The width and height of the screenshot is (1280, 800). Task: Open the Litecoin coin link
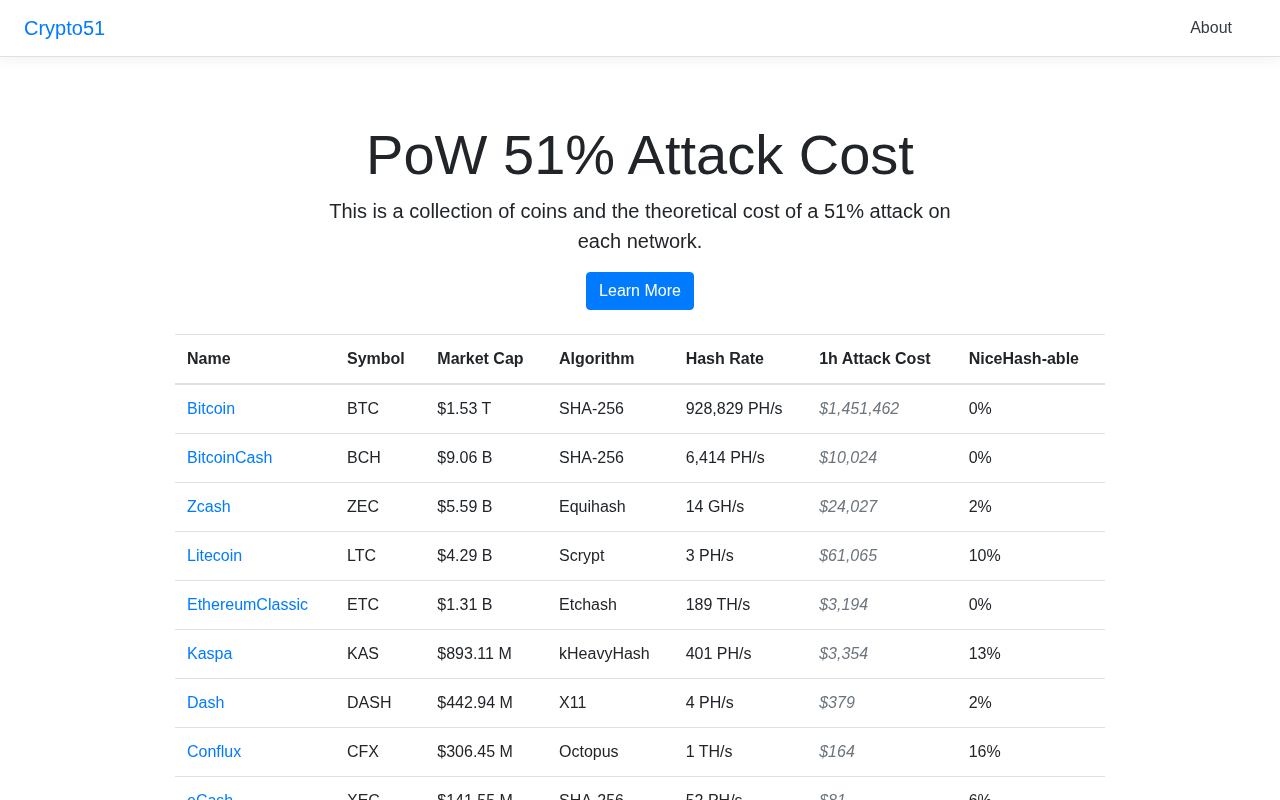point(214,556)
